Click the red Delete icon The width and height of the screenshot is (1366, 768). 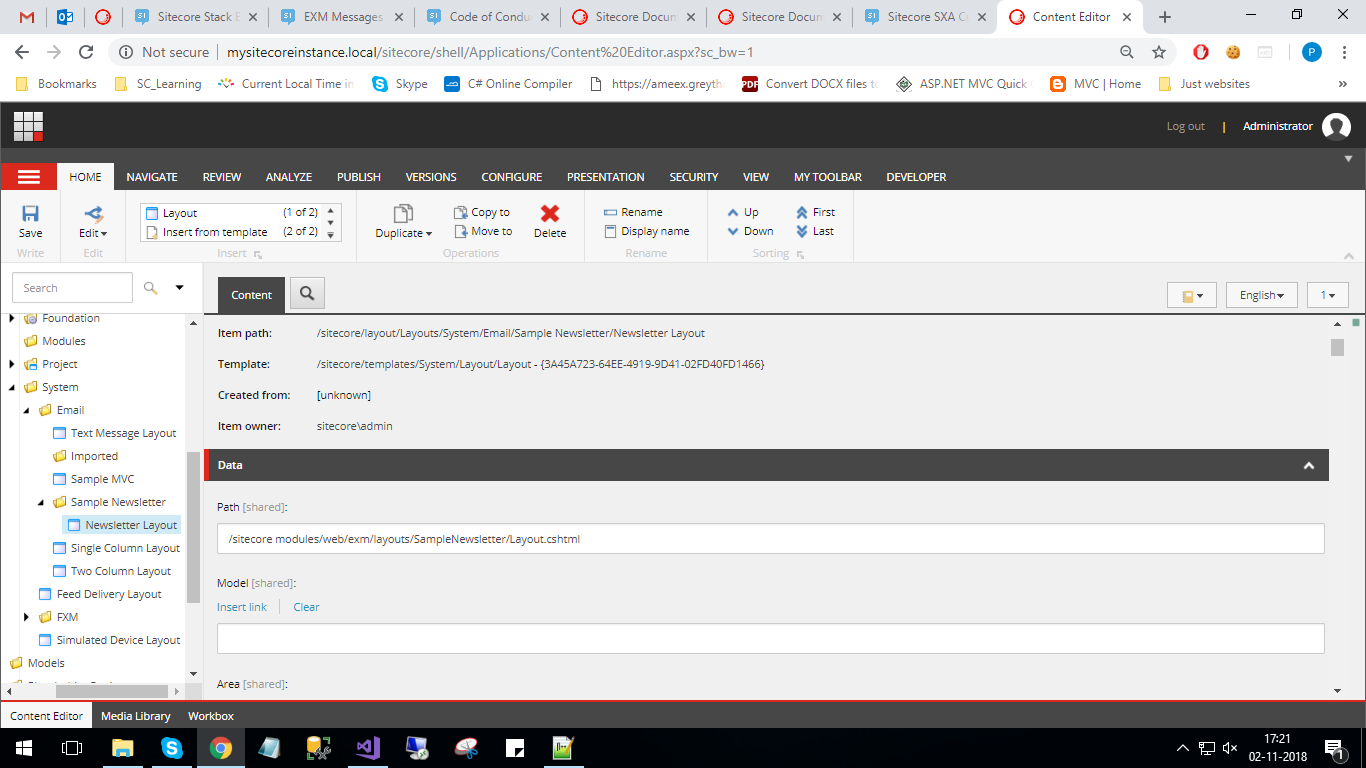click(x=549, y=213)
